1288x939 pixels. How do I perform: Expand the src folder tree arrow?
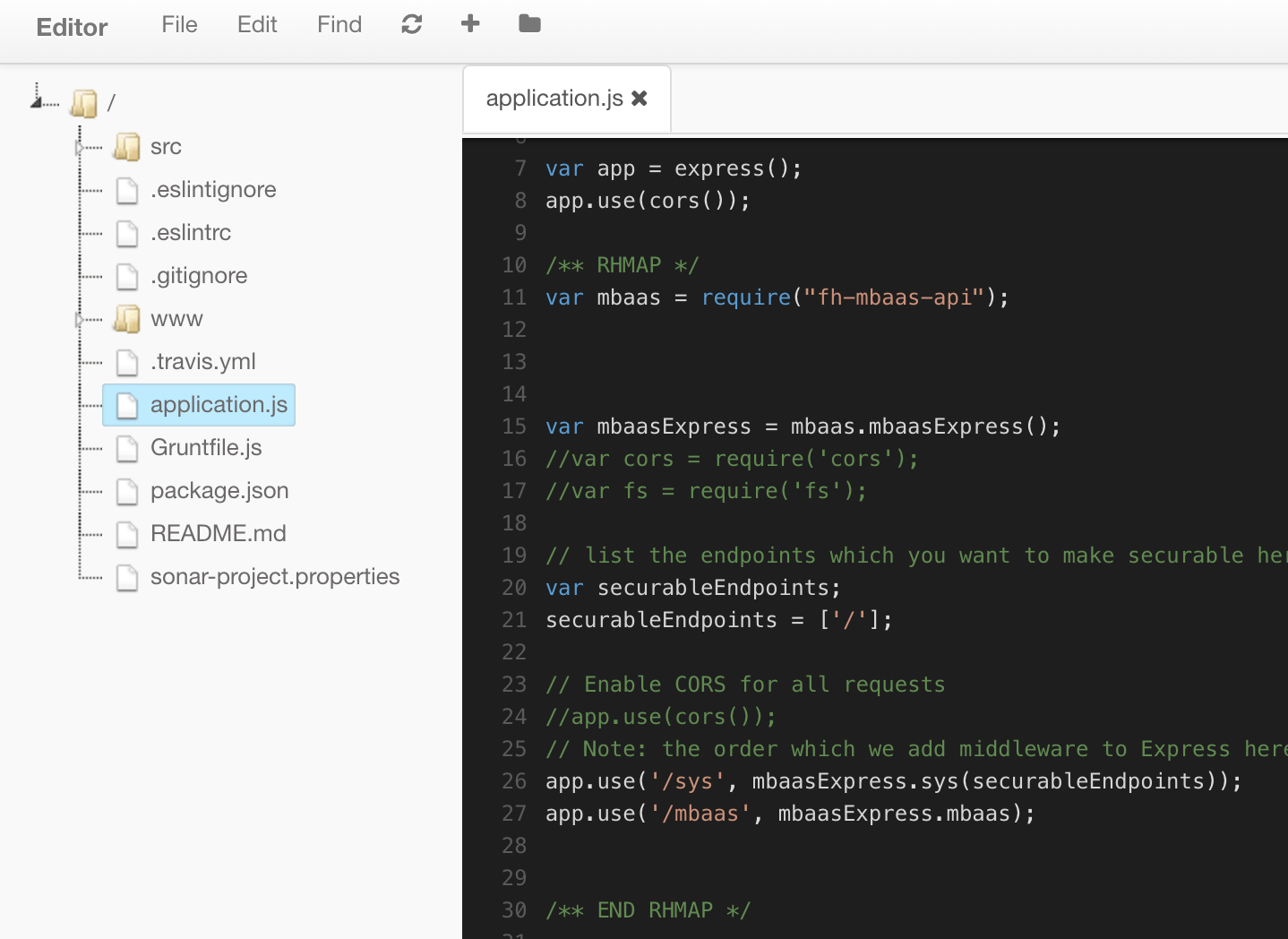click(x=81, y=147)
